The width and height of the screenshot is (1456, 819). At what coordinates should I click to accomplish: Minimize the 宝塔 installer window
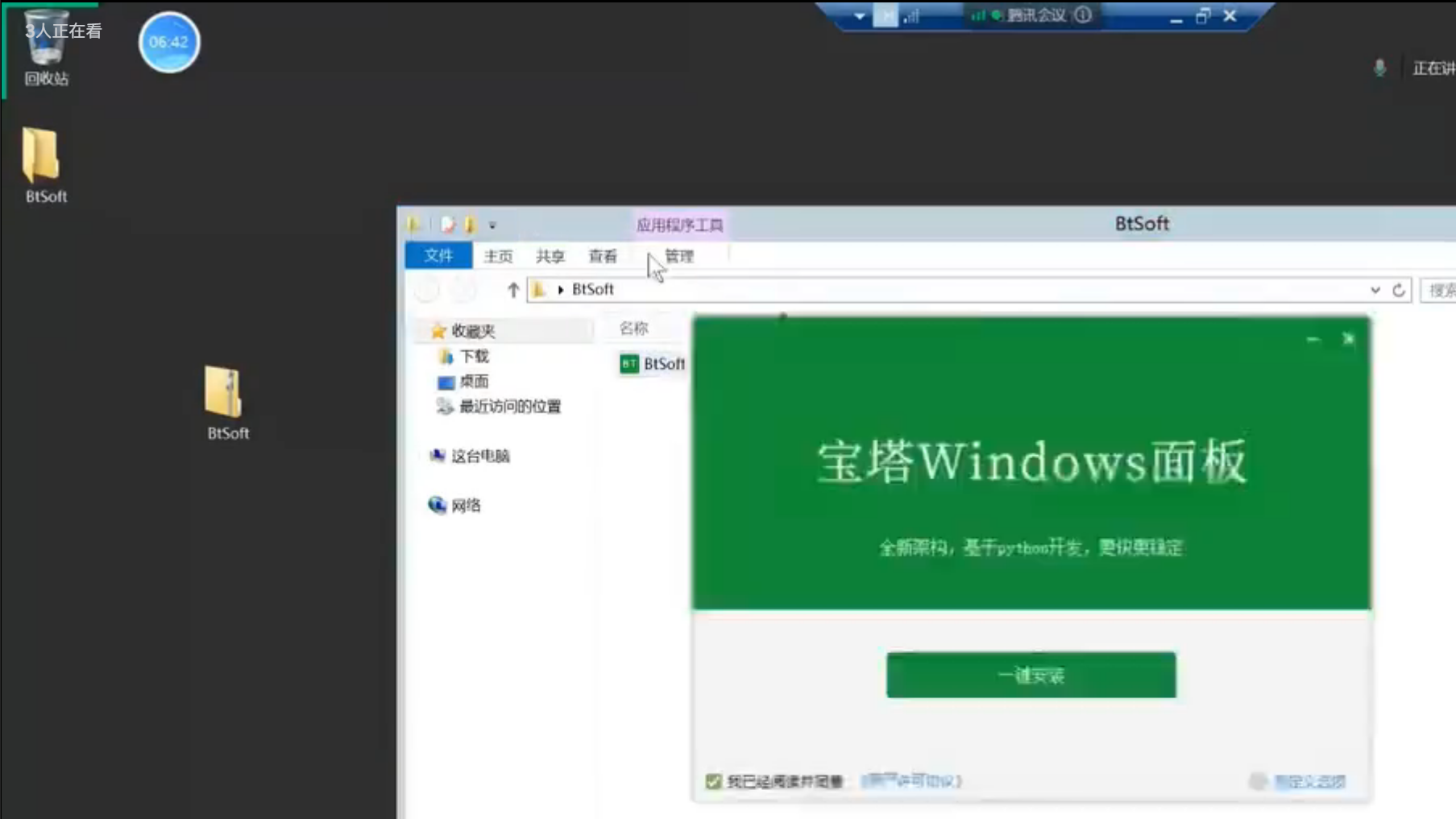[x=1313, y=340]
